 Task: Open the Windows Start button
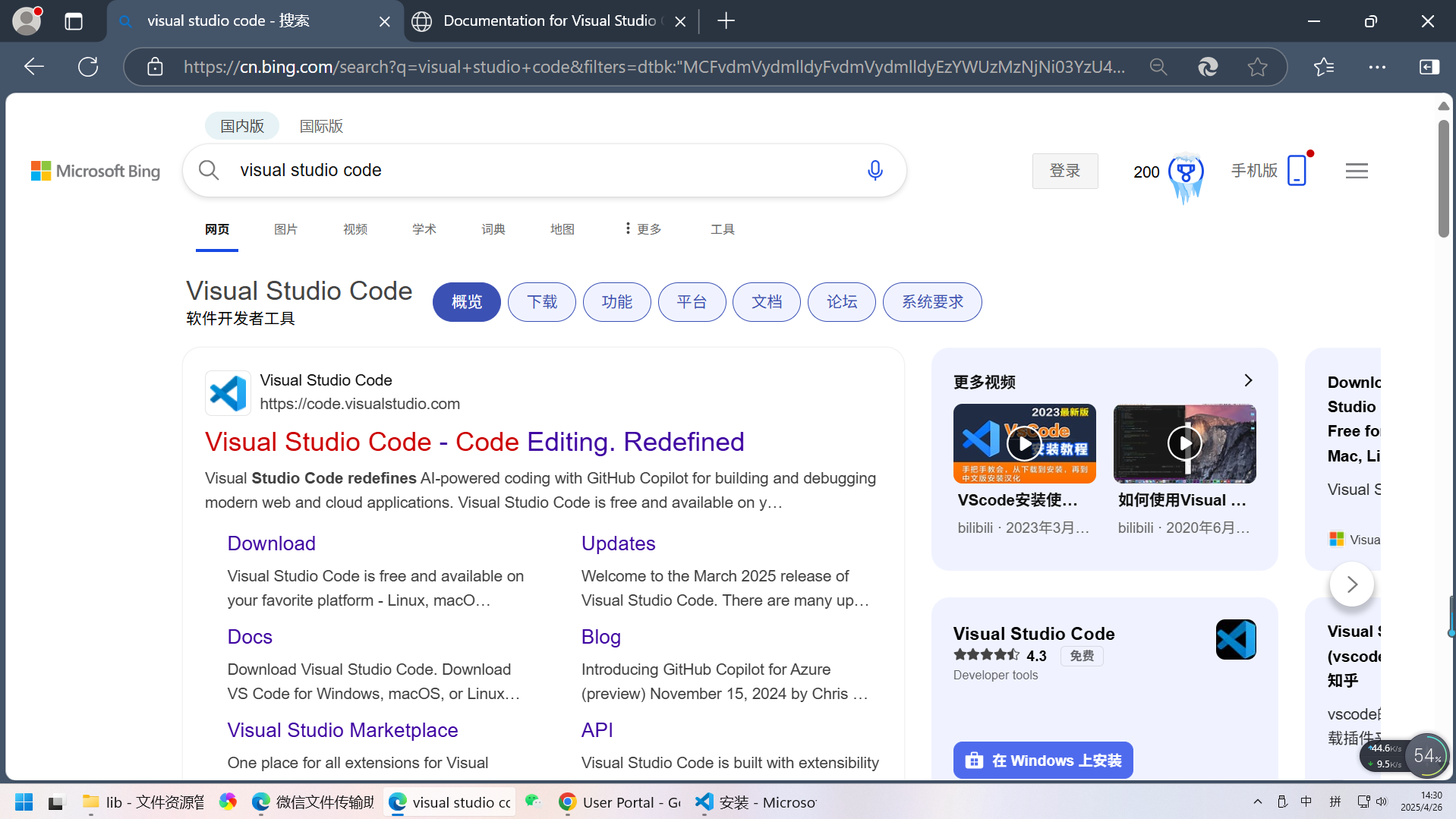(24, 802)
